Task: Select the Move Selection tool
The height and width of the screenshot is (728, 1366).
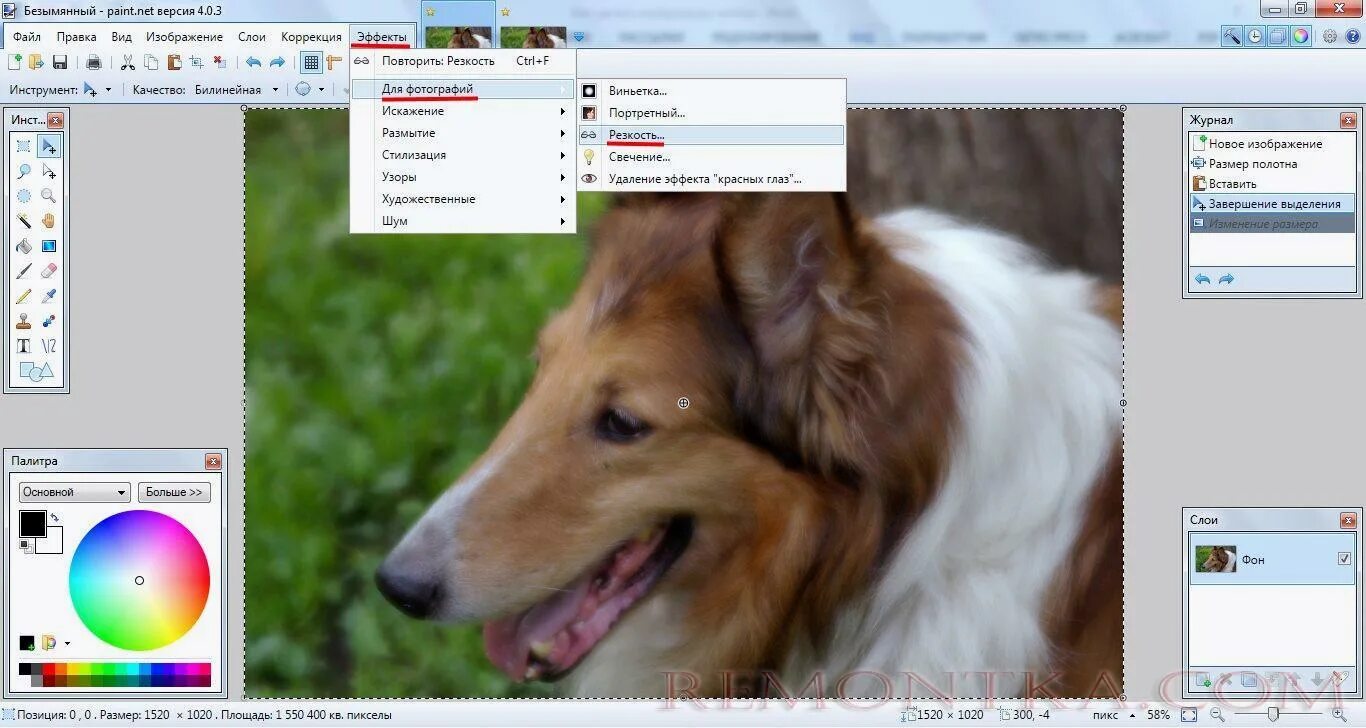Action: tap(49, 172)
